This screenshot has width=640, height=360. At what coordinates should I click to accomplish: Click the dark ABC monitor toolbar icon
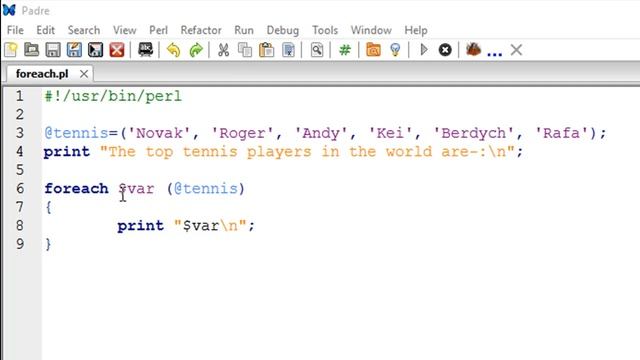[146, 50]
